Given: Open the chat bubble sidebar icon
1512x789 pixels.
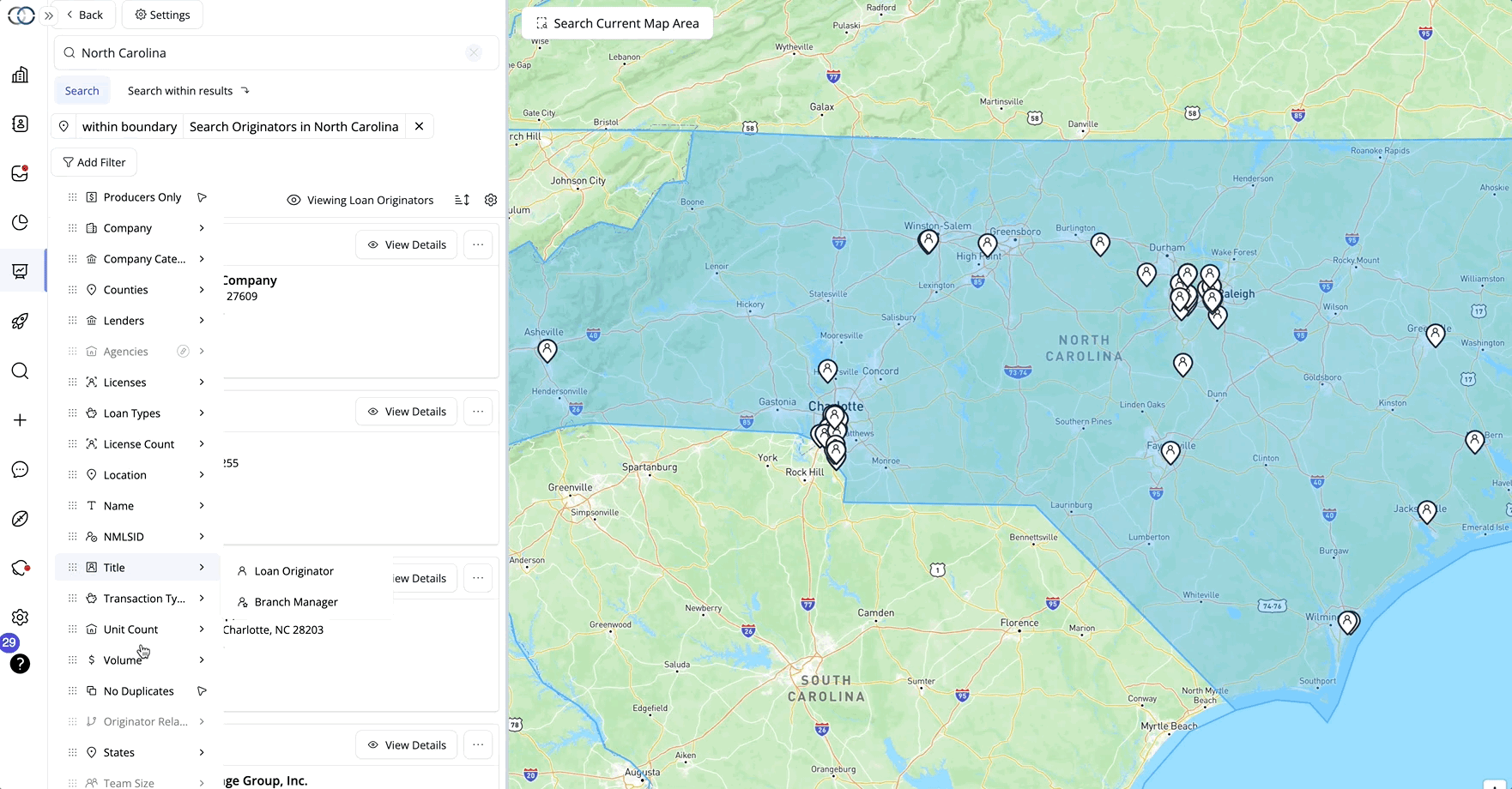Looking at the screenshot, I should tap(20, 469).
